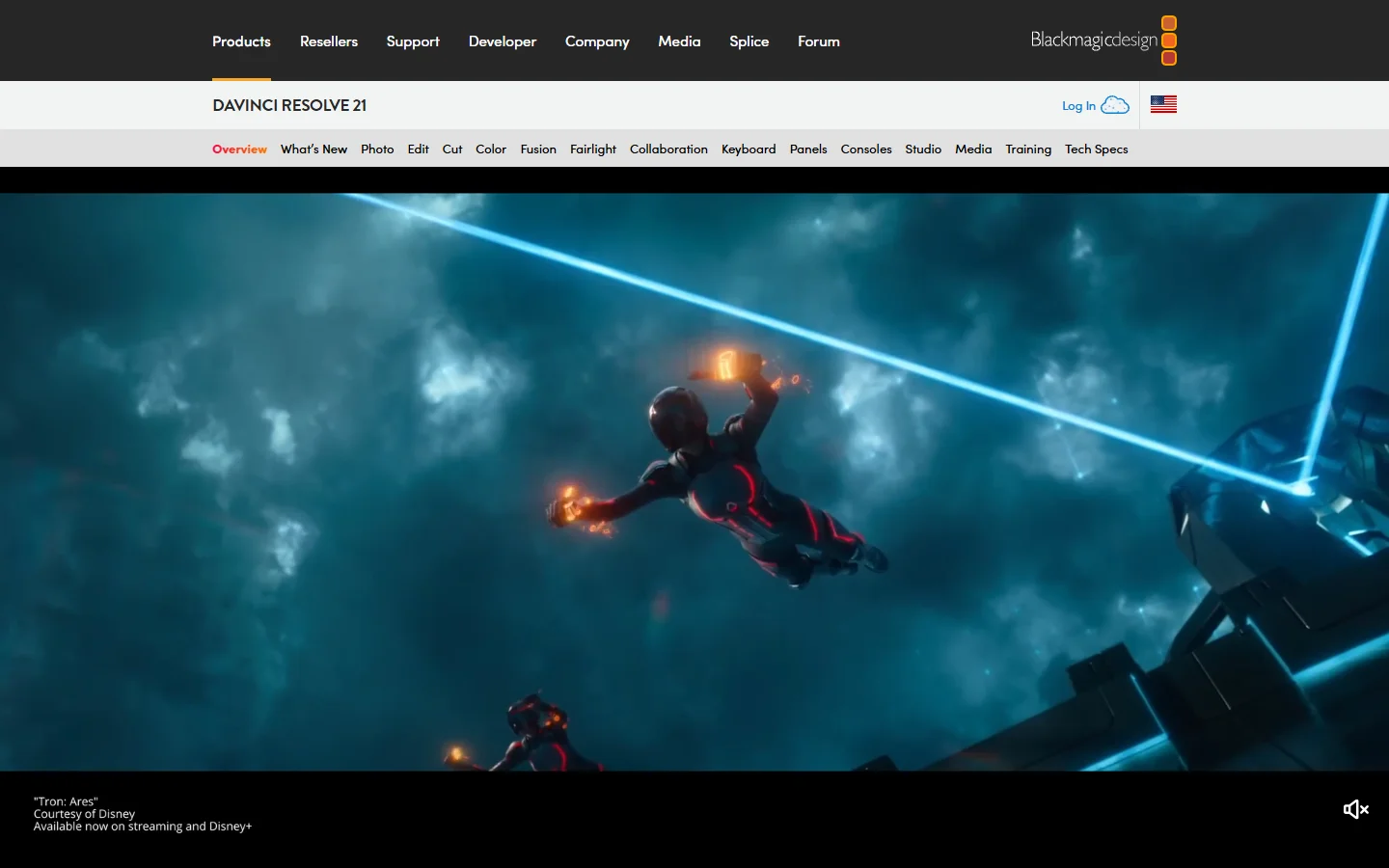This screenshot has width=1389, height=868.
Task: Select the Fusion section tab
Action: 538,149
